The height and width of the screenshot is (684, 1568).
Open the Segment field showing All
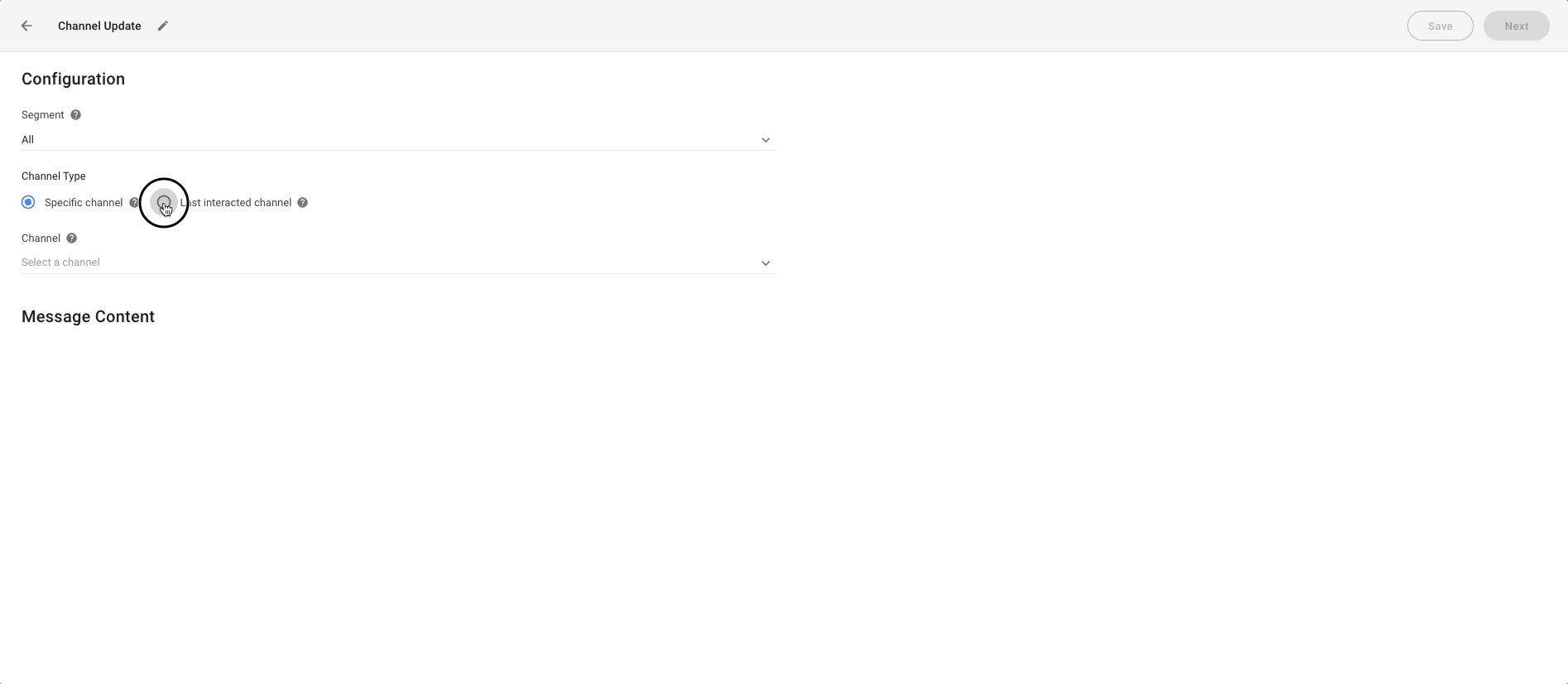click(x=397, y=139)
